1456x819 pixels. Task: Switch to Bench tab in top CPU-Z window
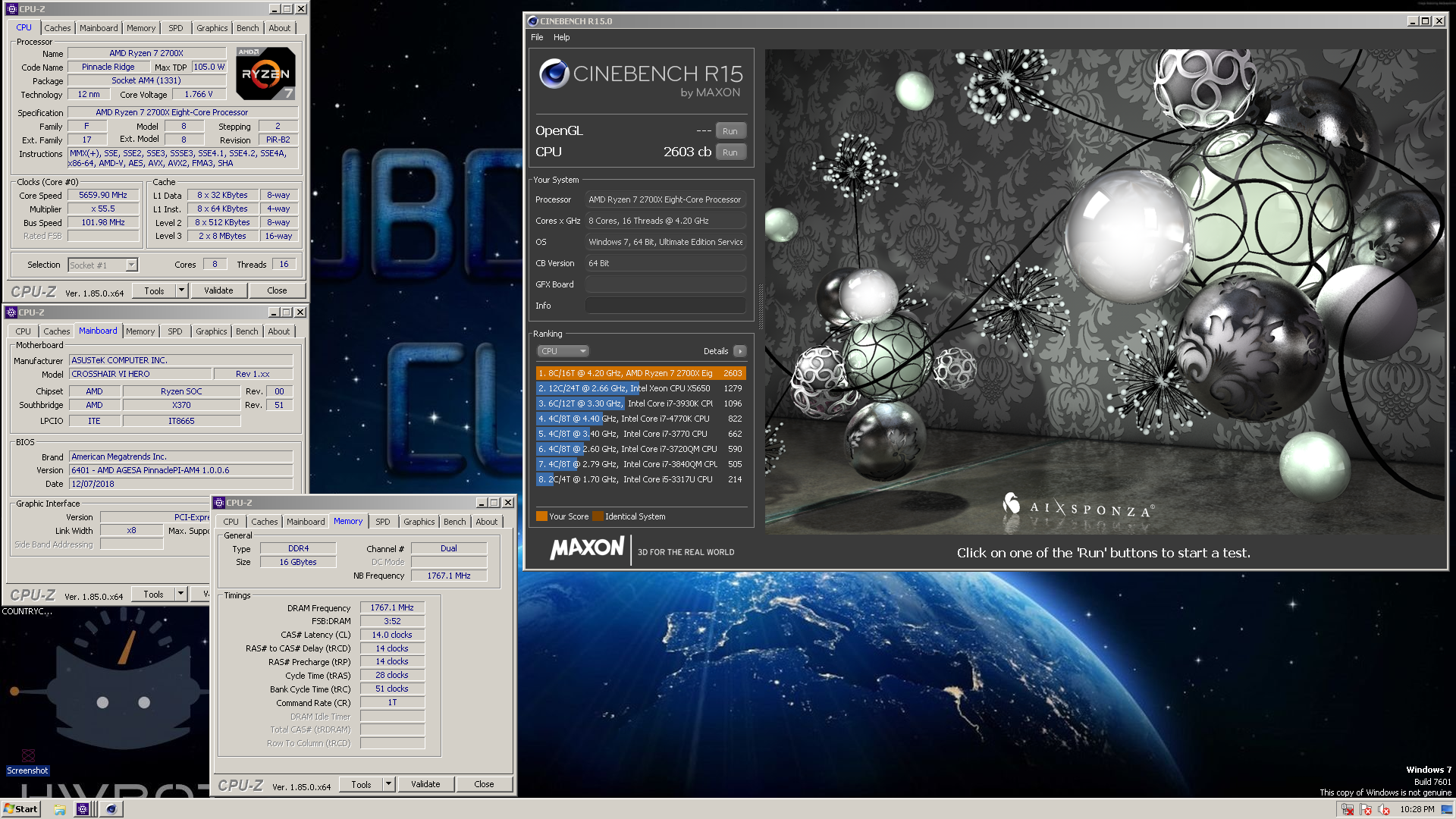247,28
